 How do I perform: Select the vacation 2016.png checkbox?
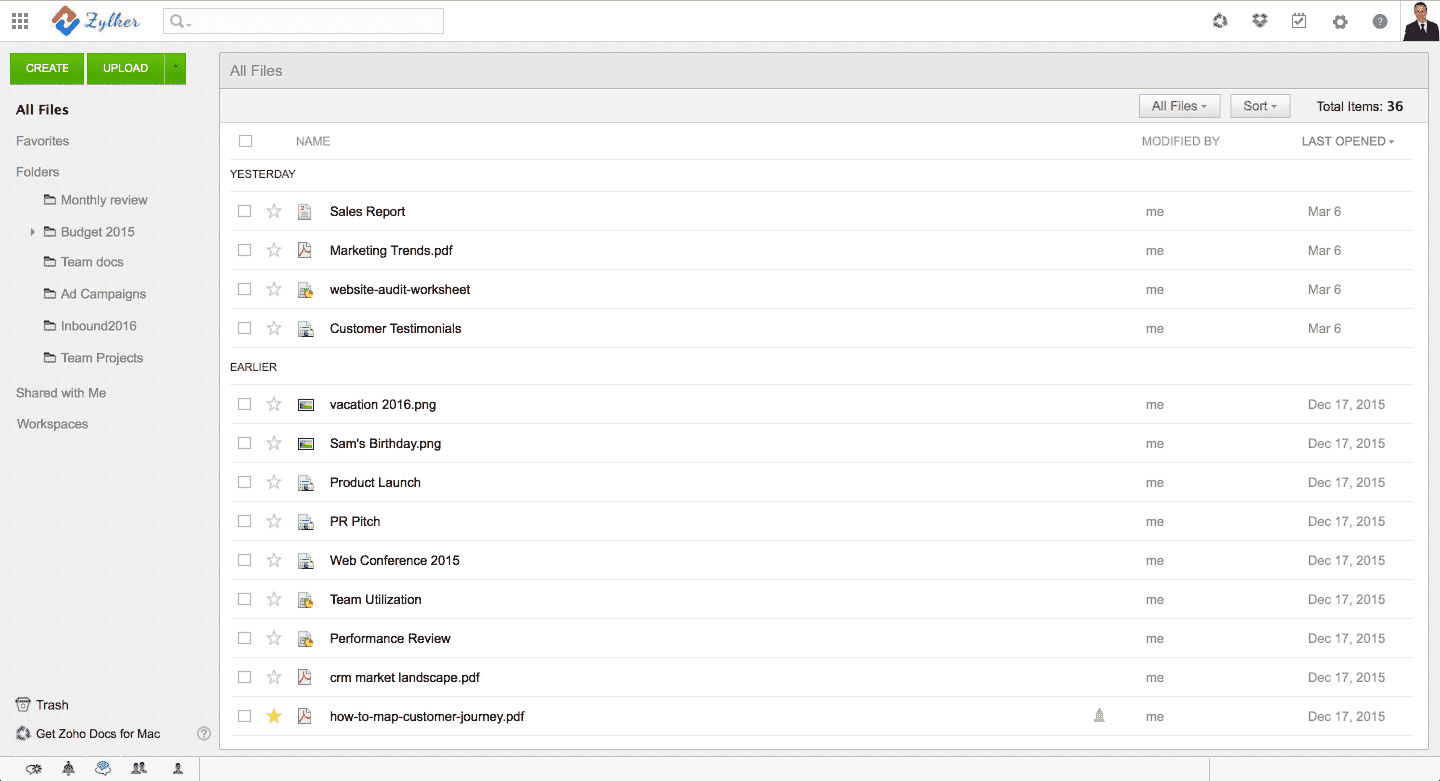coord(244,404)
